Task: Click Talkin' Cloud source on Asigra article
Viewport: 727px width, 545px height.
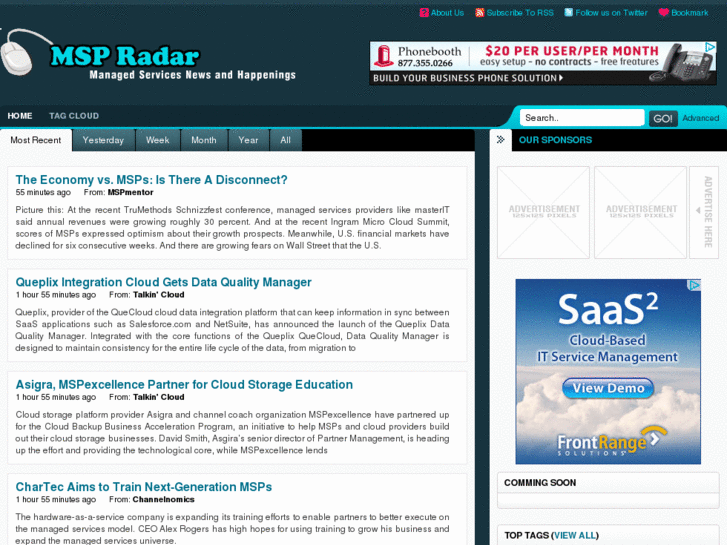Action: (159, 398)
